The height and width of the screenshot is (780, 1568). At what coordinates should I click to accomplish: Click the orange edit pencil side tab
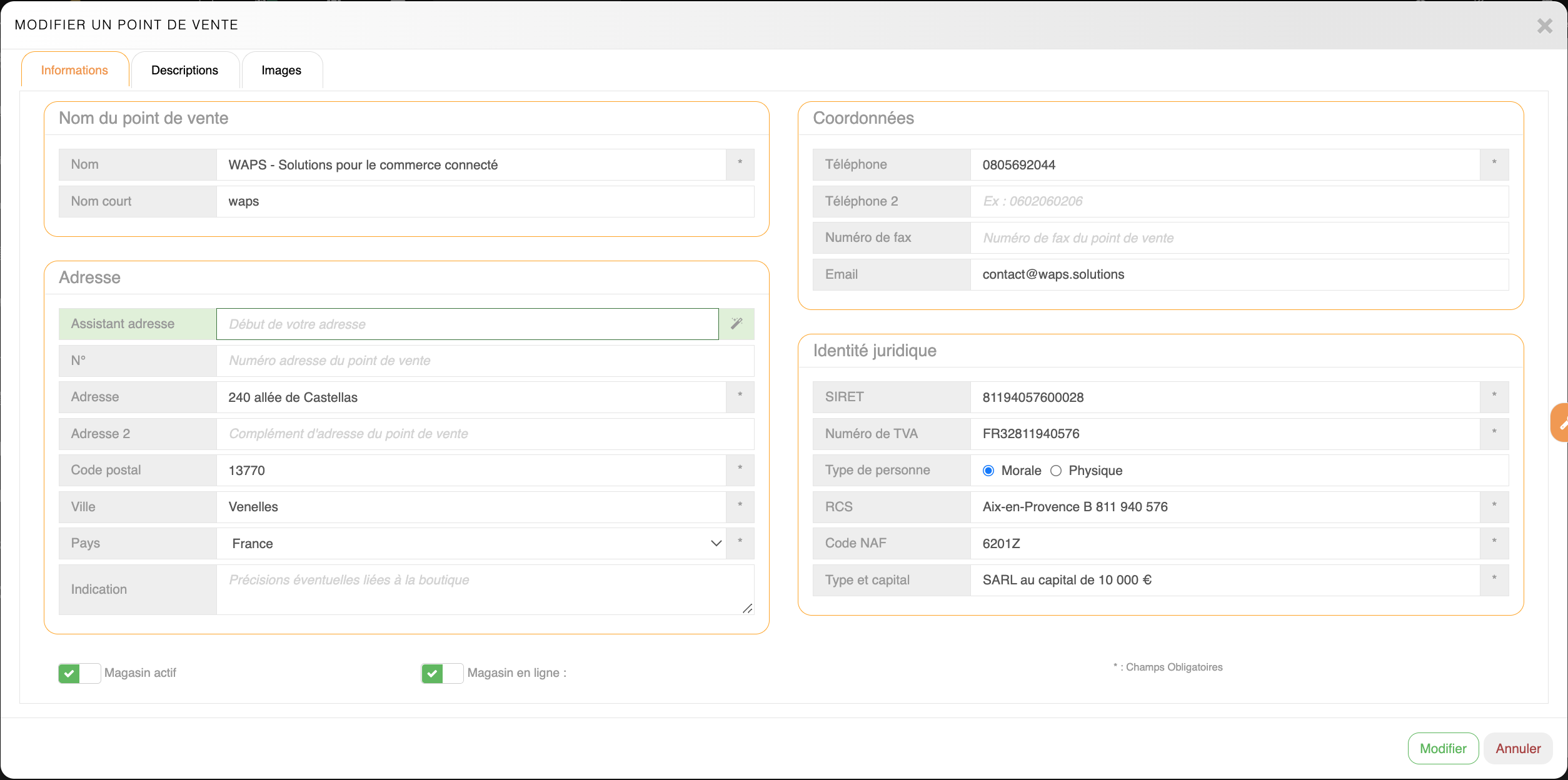click(1560, 423)
